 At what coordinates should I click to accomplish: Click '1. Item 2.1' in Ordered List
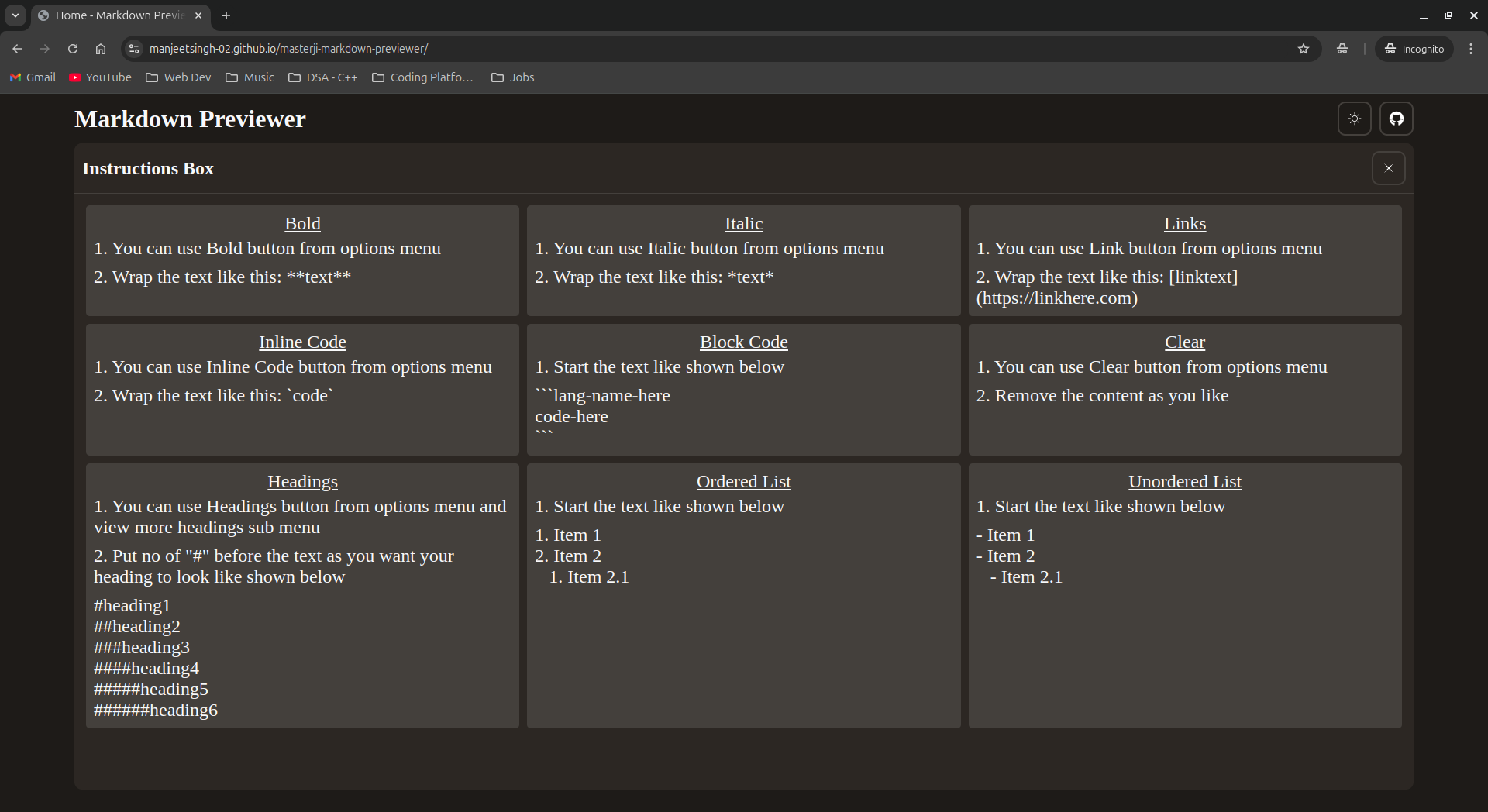589,576
